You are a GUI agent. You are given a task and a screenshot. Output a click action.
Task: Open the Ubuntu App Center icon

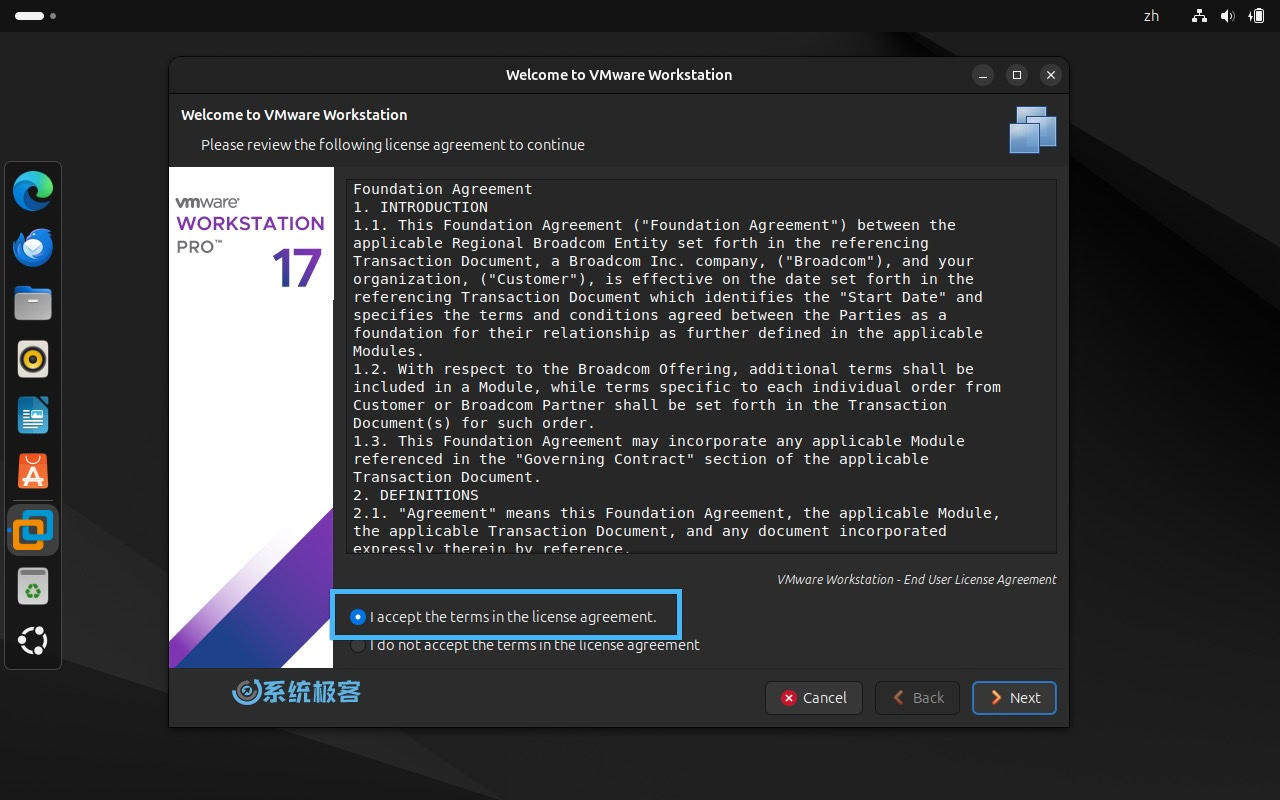[33, 471]
